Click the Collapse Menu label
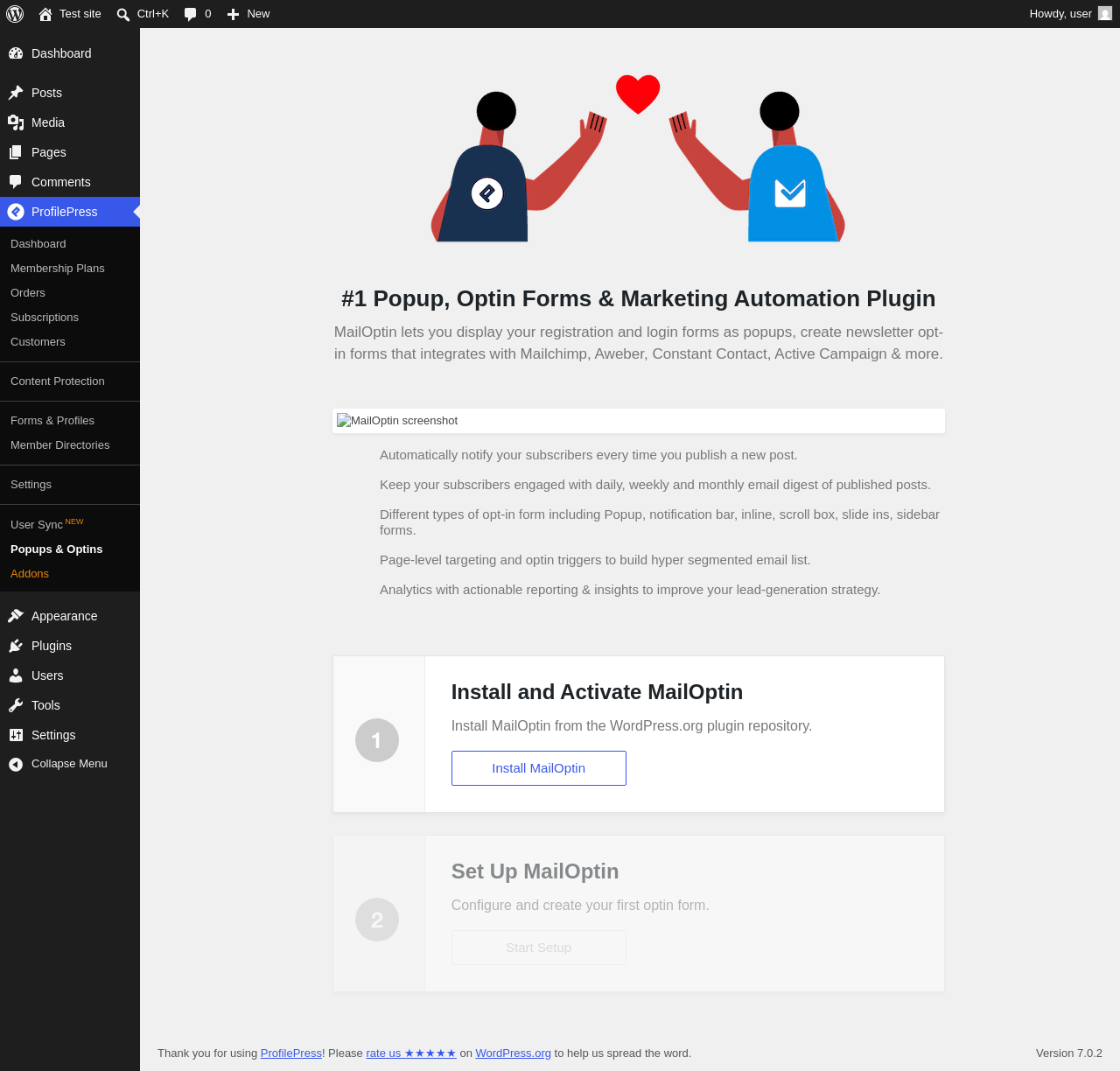Viewport: 1120px width, 1071px height. (x=69, y=764)
